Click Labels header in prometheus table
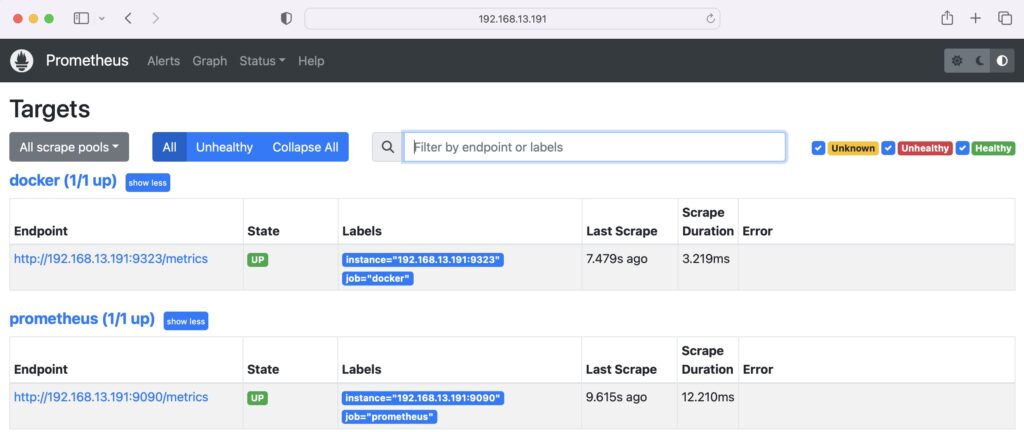The height and width of the screenshot is (432, 1024). click(362, 369)
